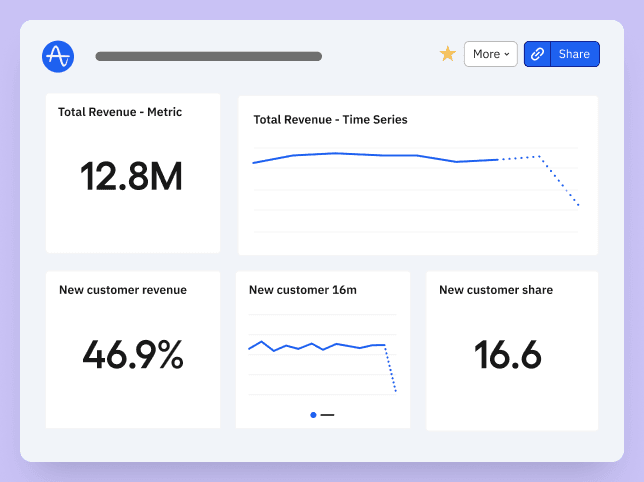Open the New customer share card title
The width and height of the screenshot is (644, 482).
click(496, 290)
